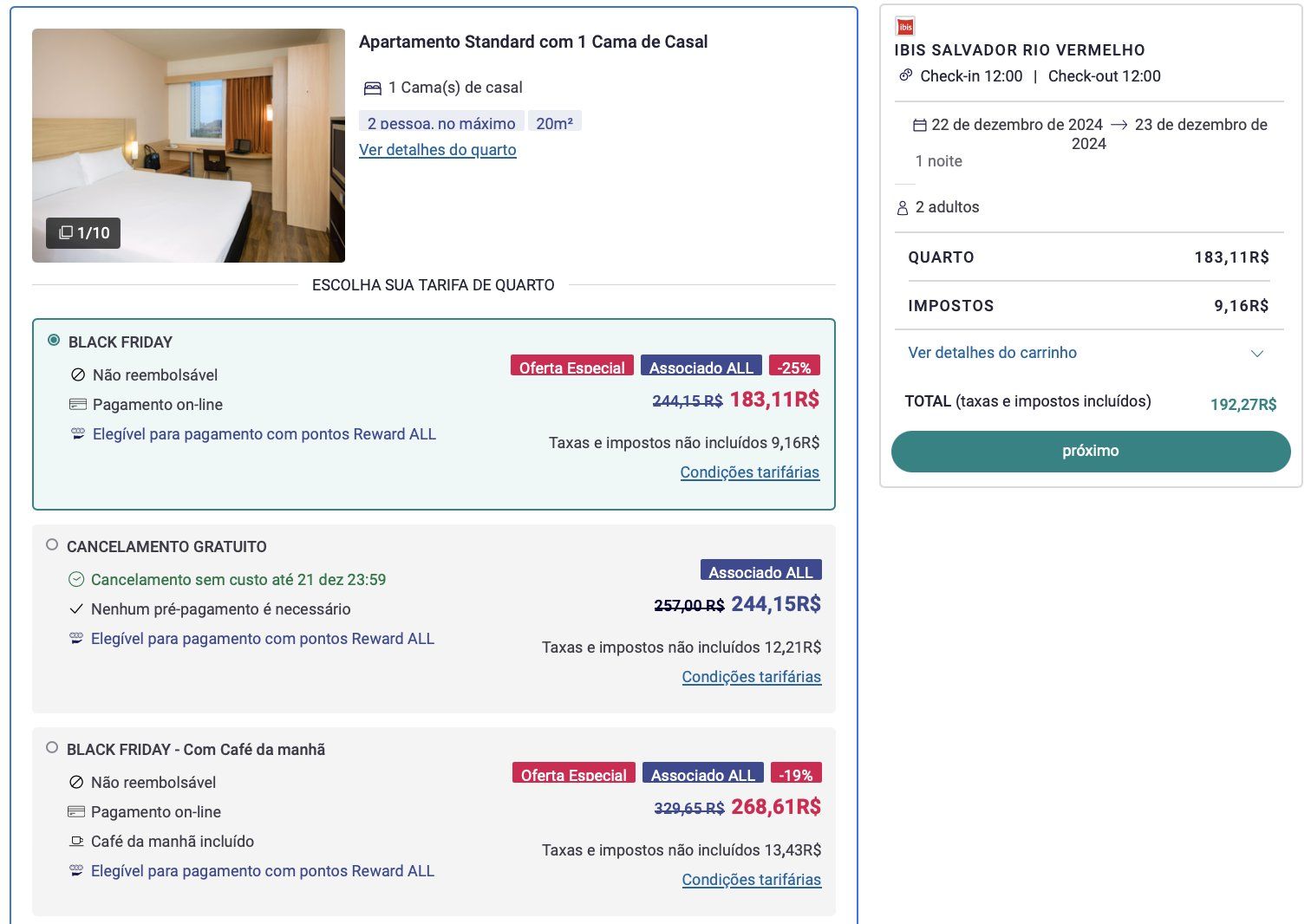This screenshot has width=1311, height=924.
Task: Open Ver detalhes do quarto link
Action: coord(438,150)
